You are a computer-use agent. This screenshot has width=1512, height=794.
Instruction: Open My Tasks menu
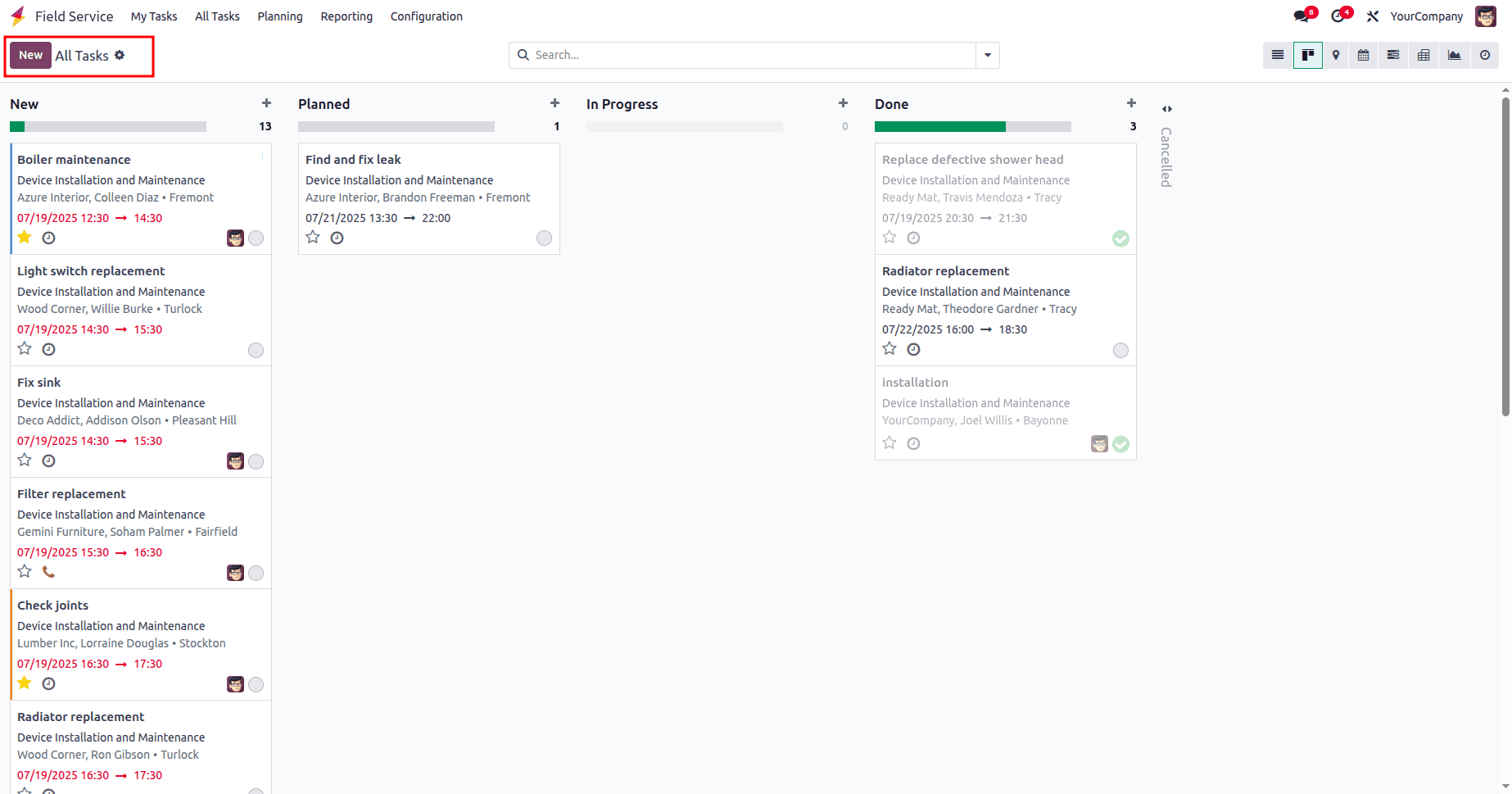(x=154, y=16)
